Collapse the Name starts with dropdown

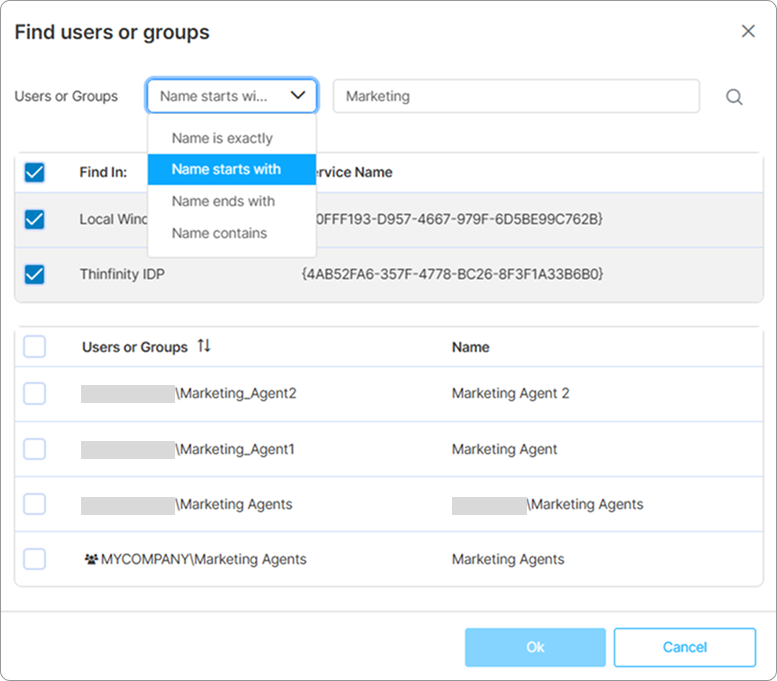click(x=231, y=96)
